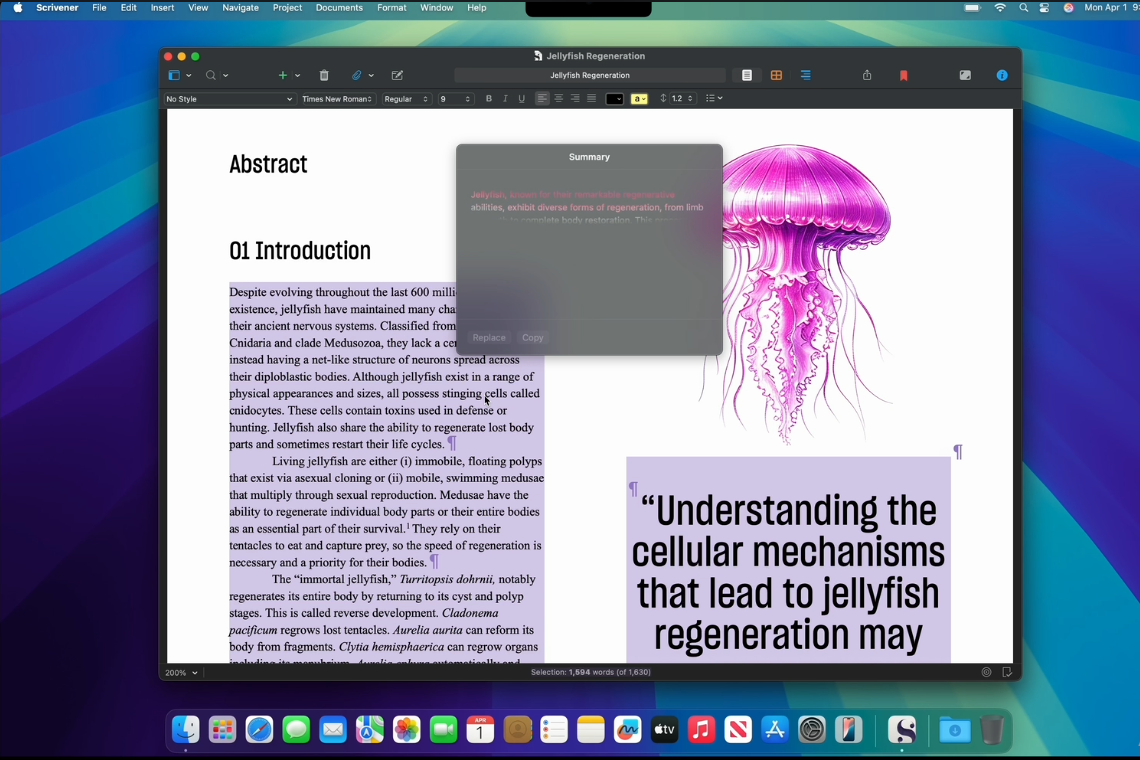Image resolution: width=1140 pixels, height=760 pixels.
Task: Open Finder from the dock
Action: [x=186, y=729]
